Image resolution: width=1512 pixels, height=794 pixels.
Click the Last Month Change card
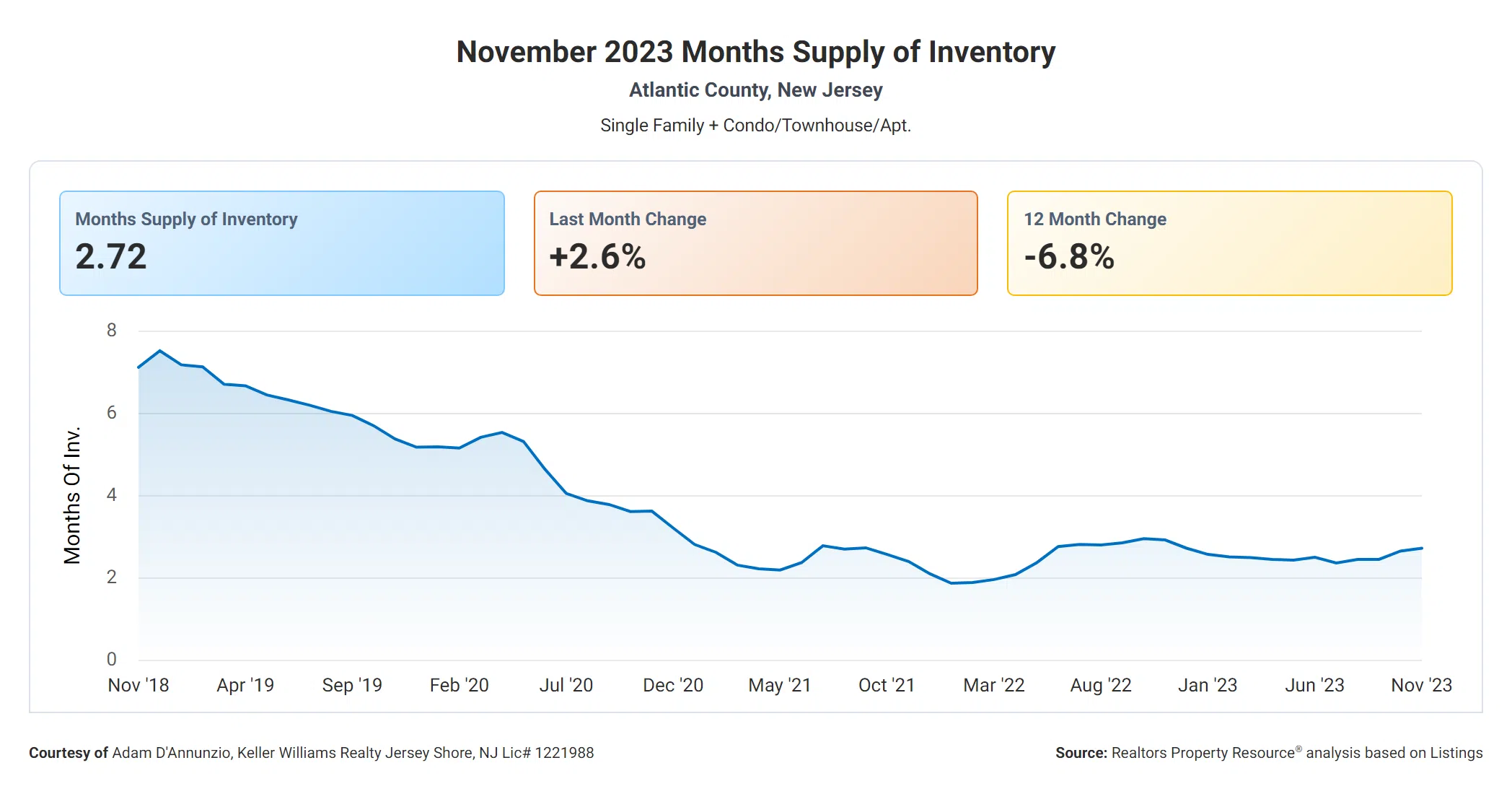click(755, 243)
